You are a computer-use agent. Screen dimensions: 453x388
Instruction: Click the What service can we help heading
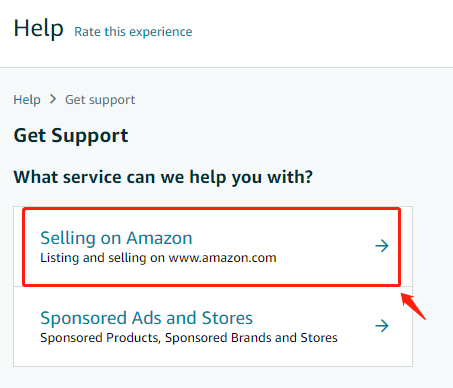pos(163,177)
